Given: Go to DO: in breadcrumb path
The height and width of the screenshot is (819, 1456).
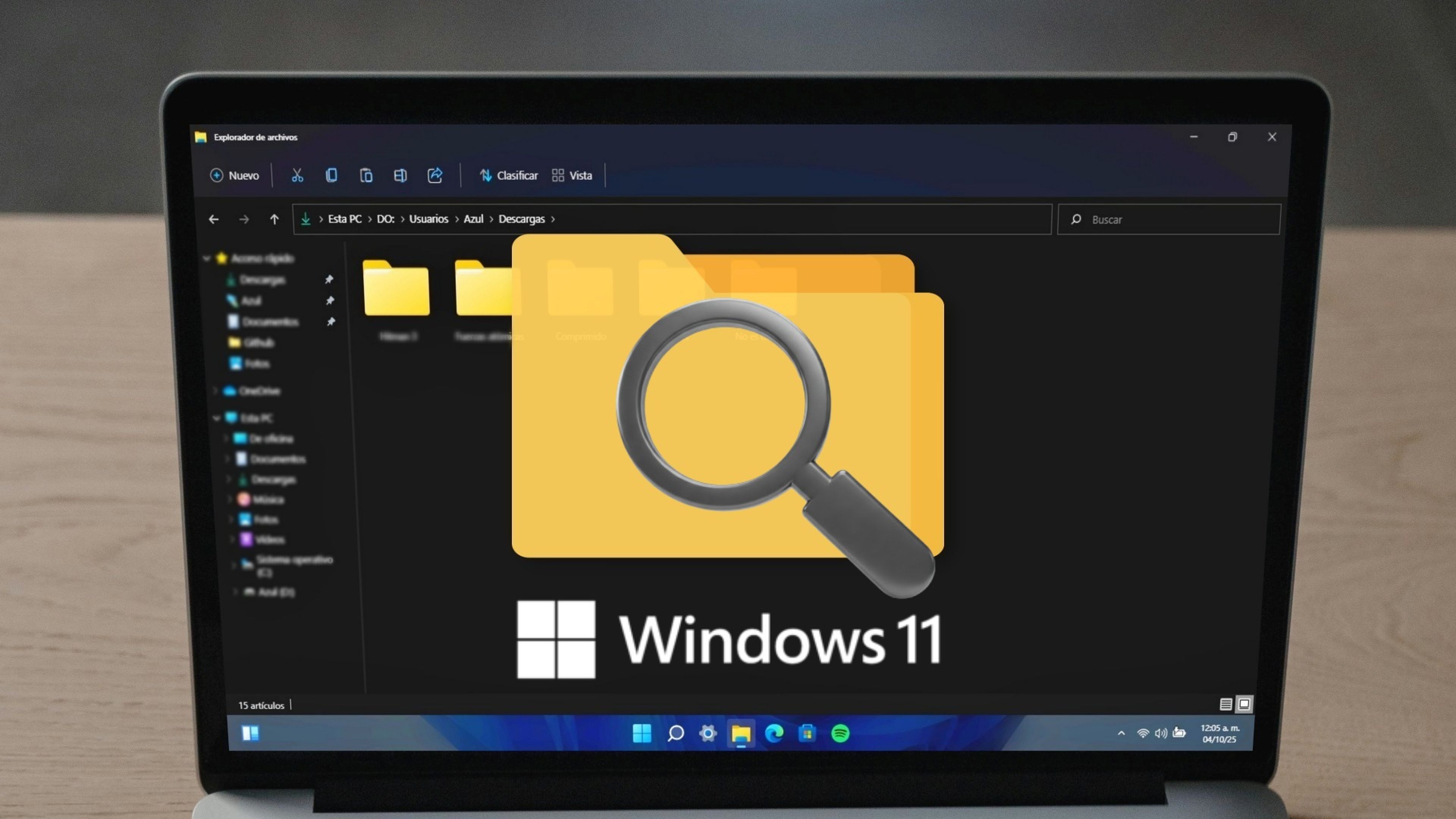Looking at the screenshot, I should [x=386, y=219].
